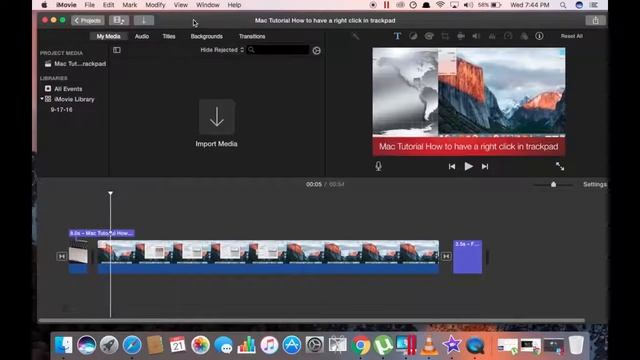The width and height of the screenshot is (640, 360).
Task: Switch to the Audio tab
Action: 142,36
